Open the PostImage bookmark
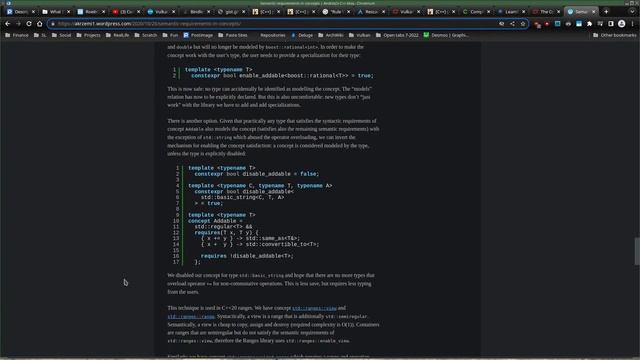640x360 pixels. [198, 36]
